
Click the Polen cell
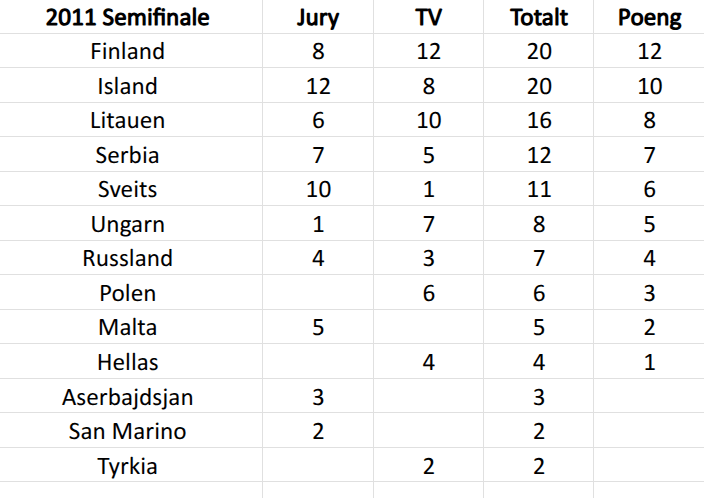pyautogui.click(x=127, y=293)
